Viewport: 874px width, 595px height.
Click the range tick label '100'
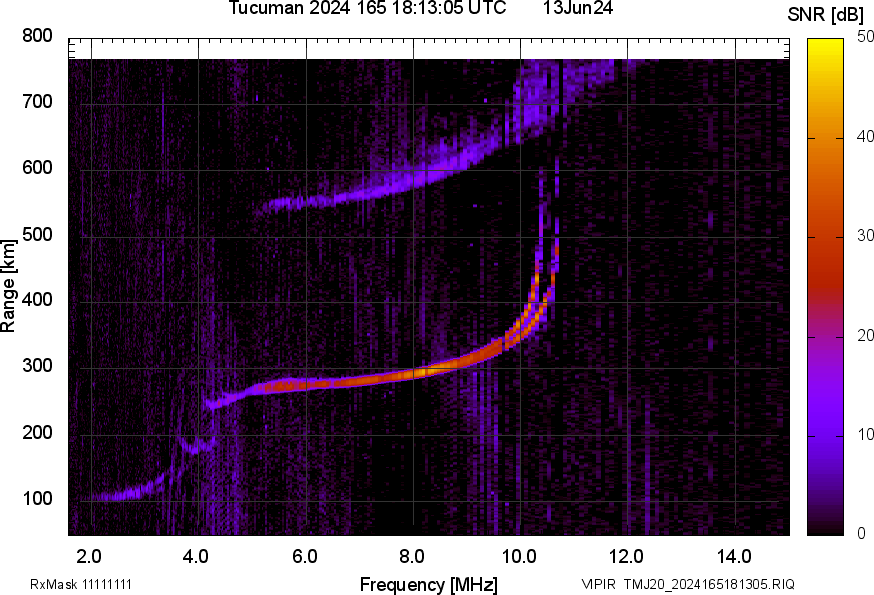[37, 498]
